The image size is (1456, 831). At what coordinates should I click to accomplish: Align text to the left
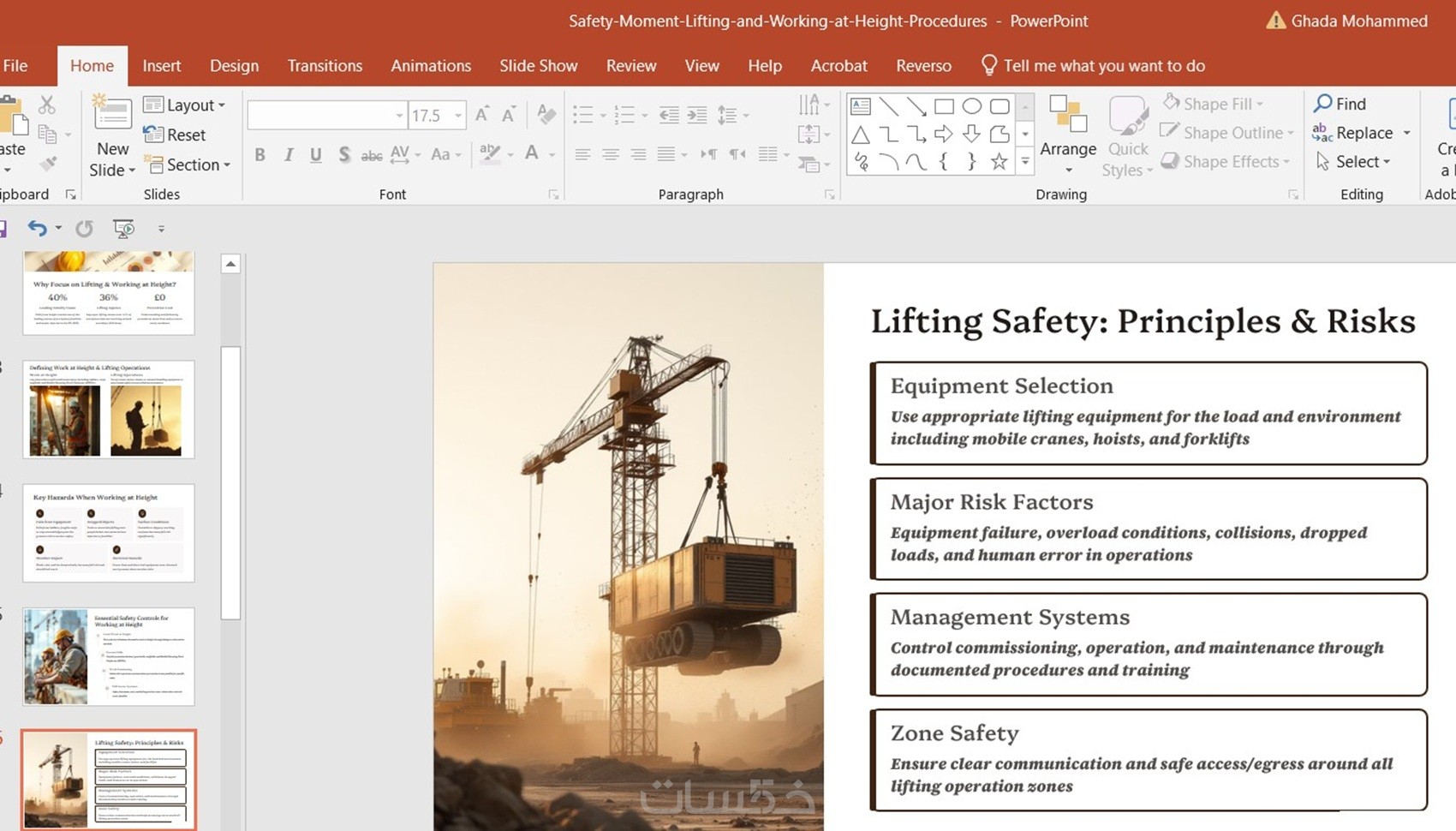coord(582,154)
